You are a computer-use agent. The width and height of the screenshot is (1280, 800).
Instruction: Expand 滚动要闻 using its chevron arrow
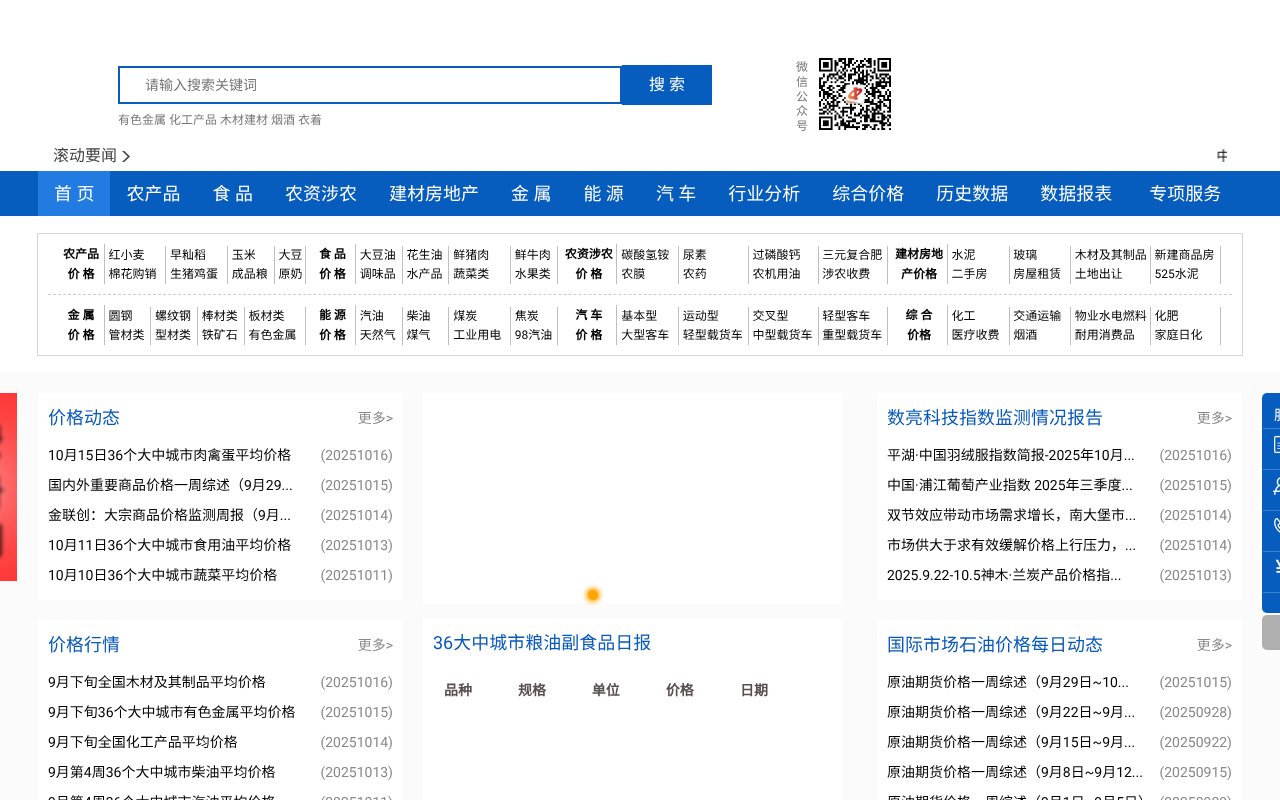point(126,156)
